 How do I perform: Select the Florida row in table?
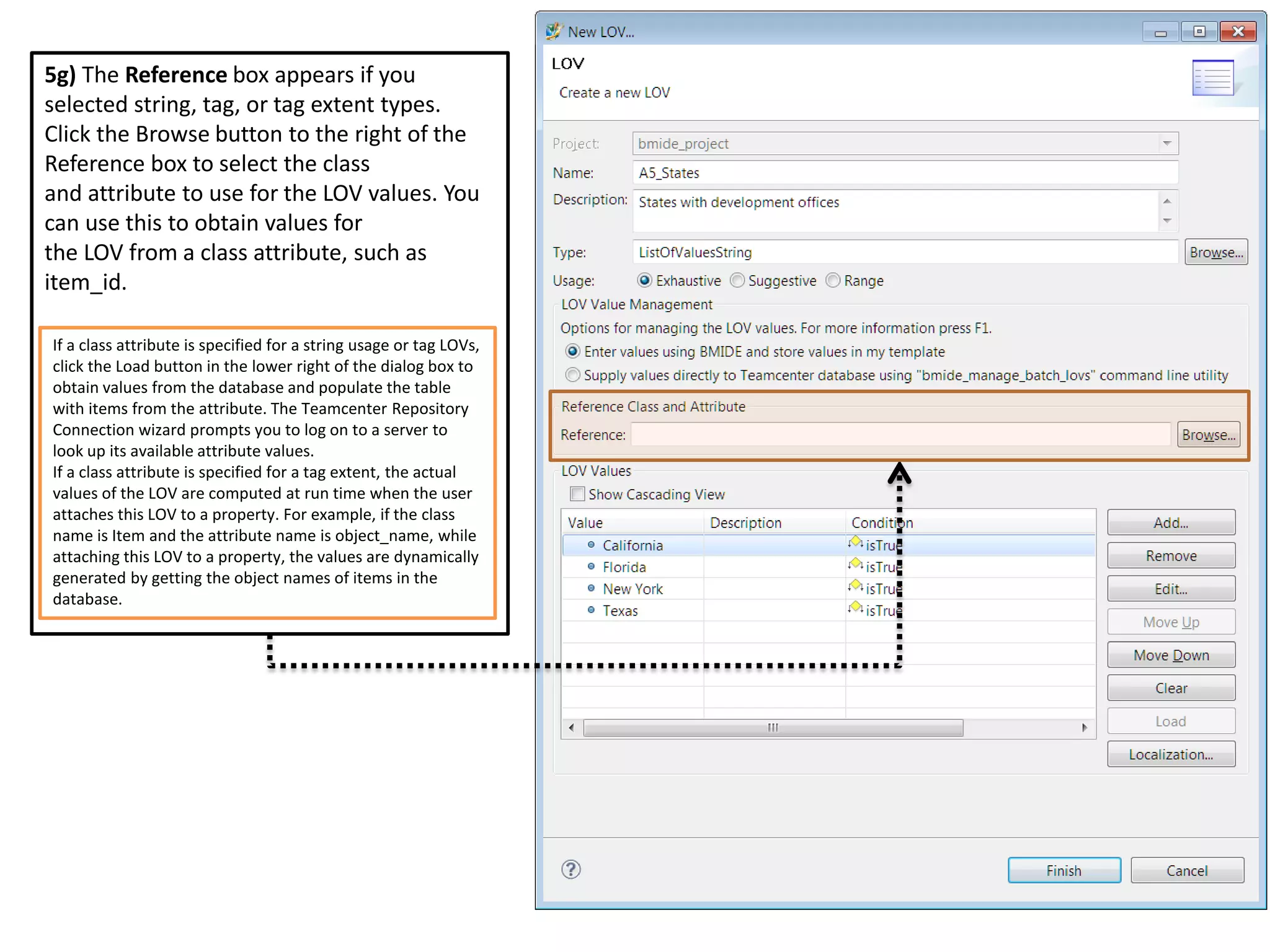624,567
